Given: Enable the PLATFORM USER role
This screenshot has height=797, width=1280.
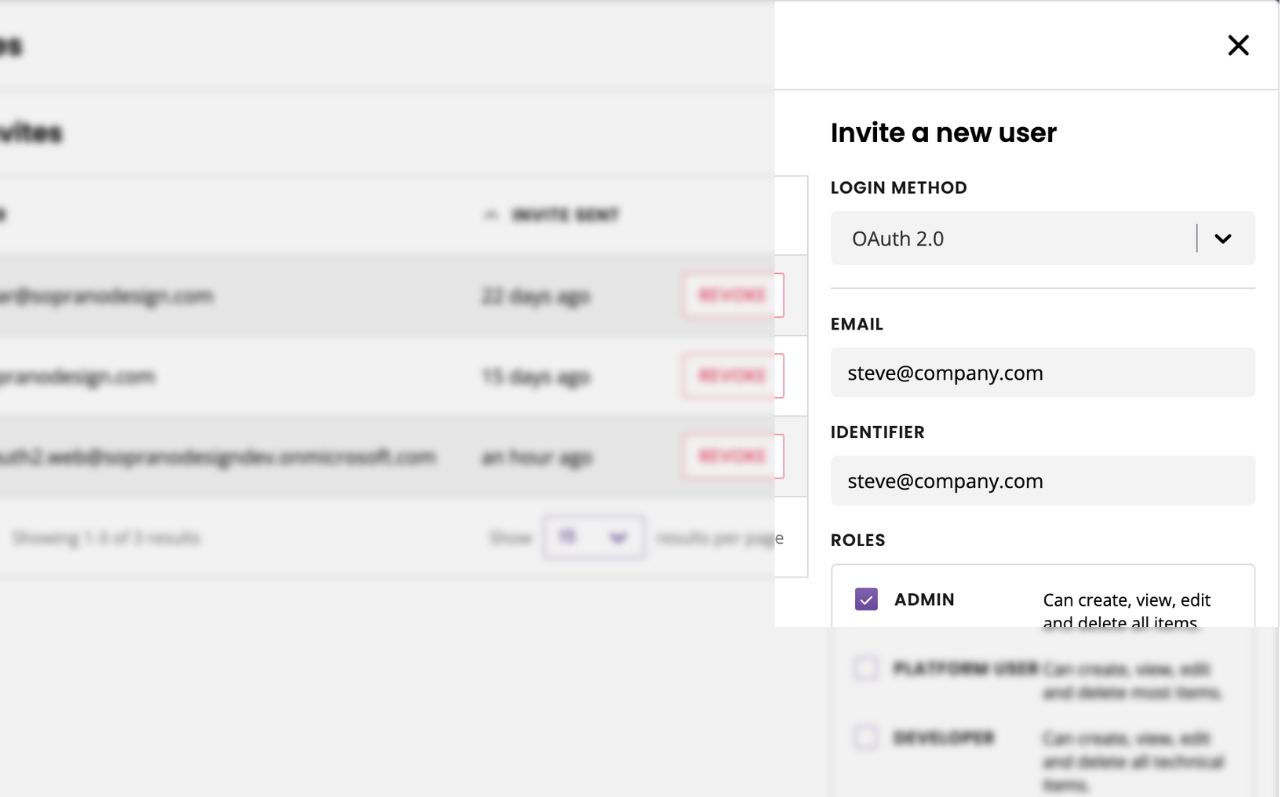Looking at the screenshot, I should coord(866,668).
